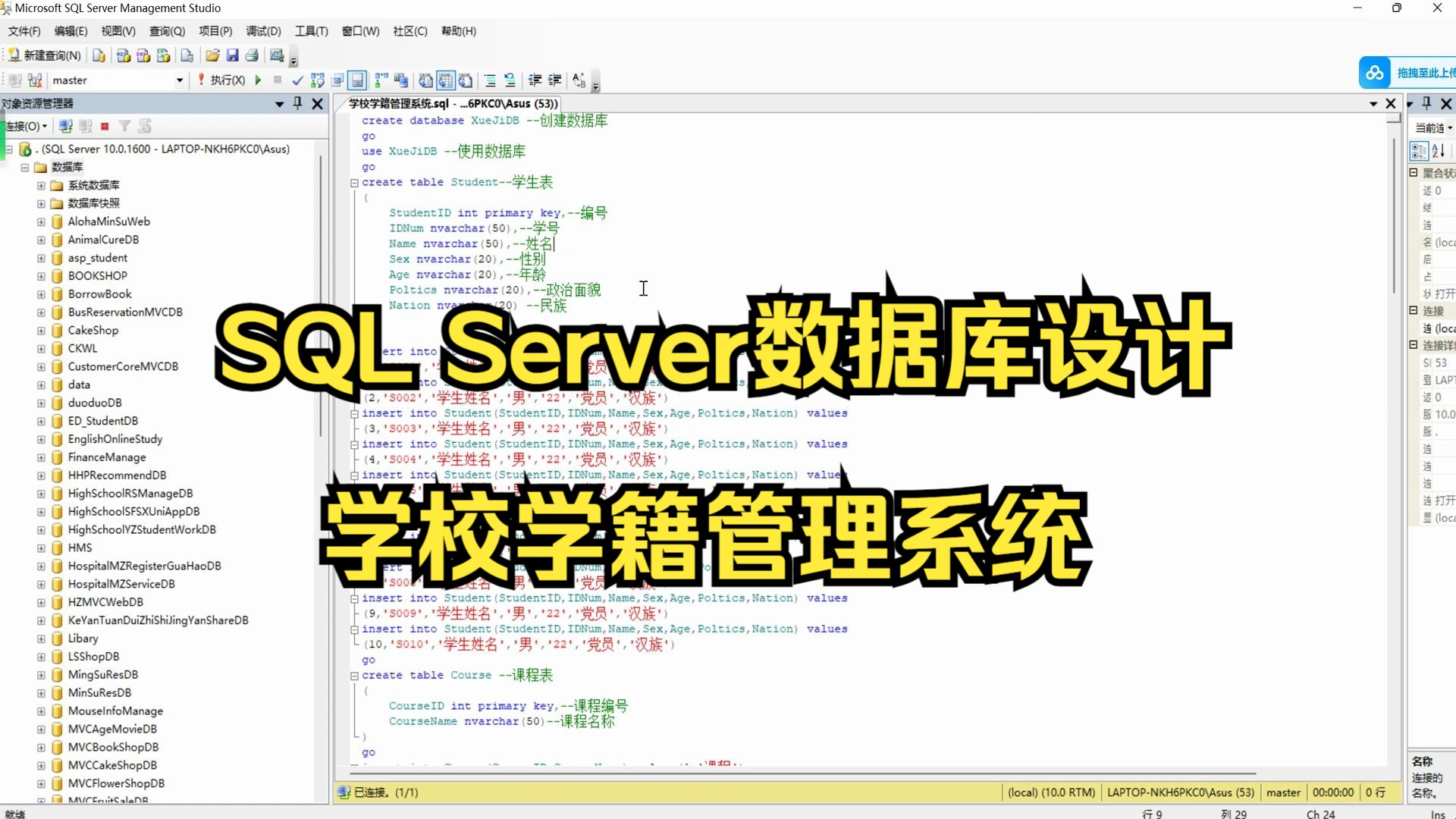
Task: Open Query Options icon
Action: [338, 80]
